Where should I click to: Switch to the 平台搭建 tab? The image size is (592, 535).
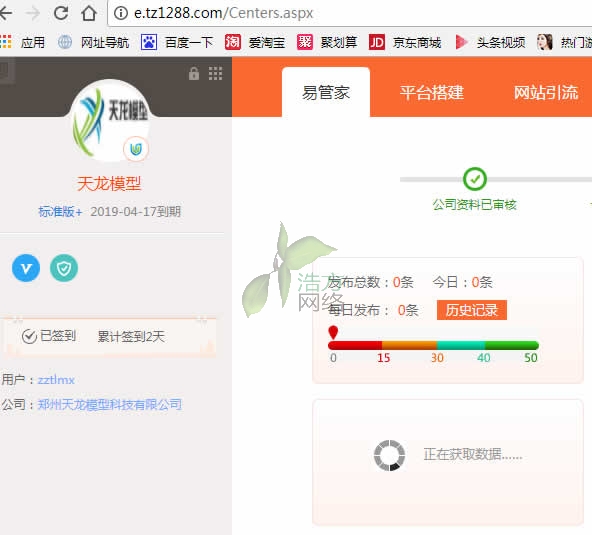tap(432, 93)
